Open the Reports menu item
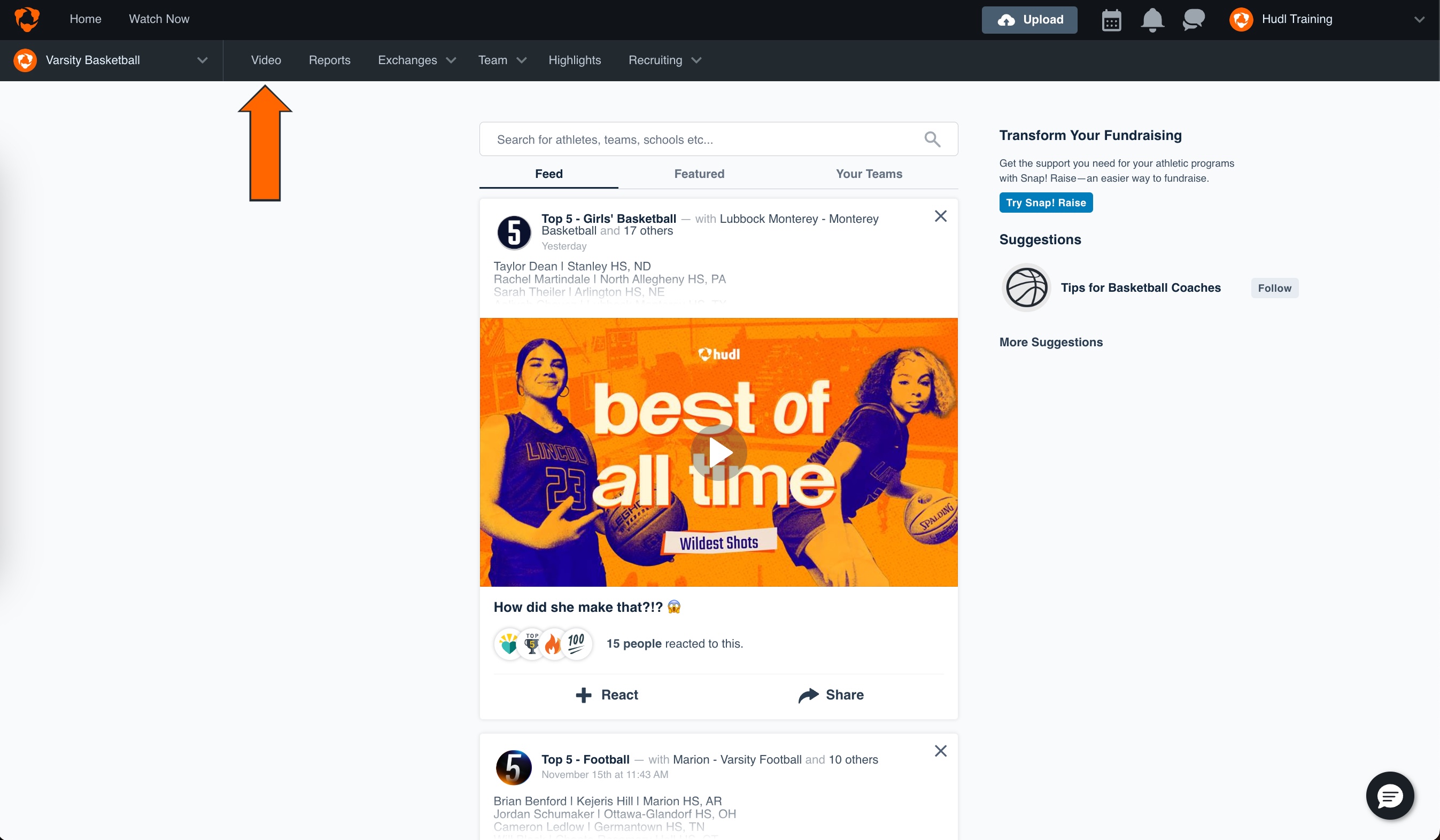This screenshot has width=1440, height=840. 329,60
